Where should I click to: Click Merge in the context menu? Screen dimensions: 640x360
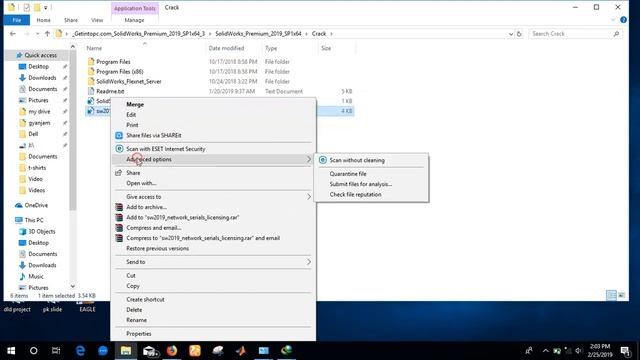click(x=135, y=104)
